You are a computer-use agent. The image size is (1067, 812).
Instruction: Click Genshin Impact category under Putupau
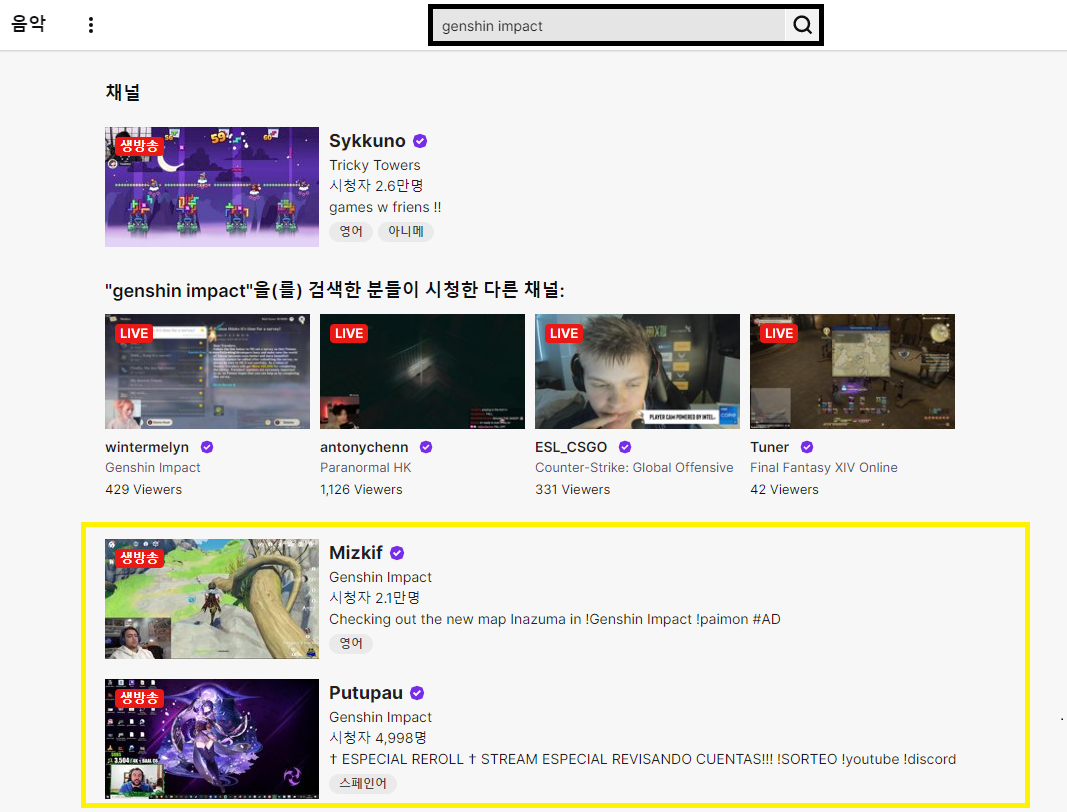point(380,717)
